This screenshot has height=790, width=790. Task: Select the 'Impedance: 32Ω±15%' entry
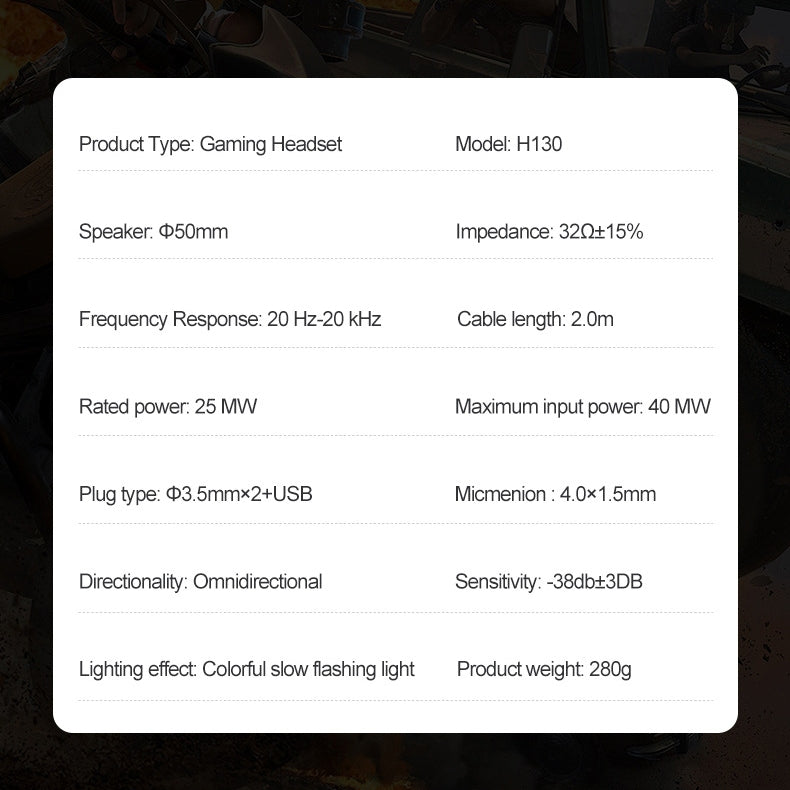point(549,232)
